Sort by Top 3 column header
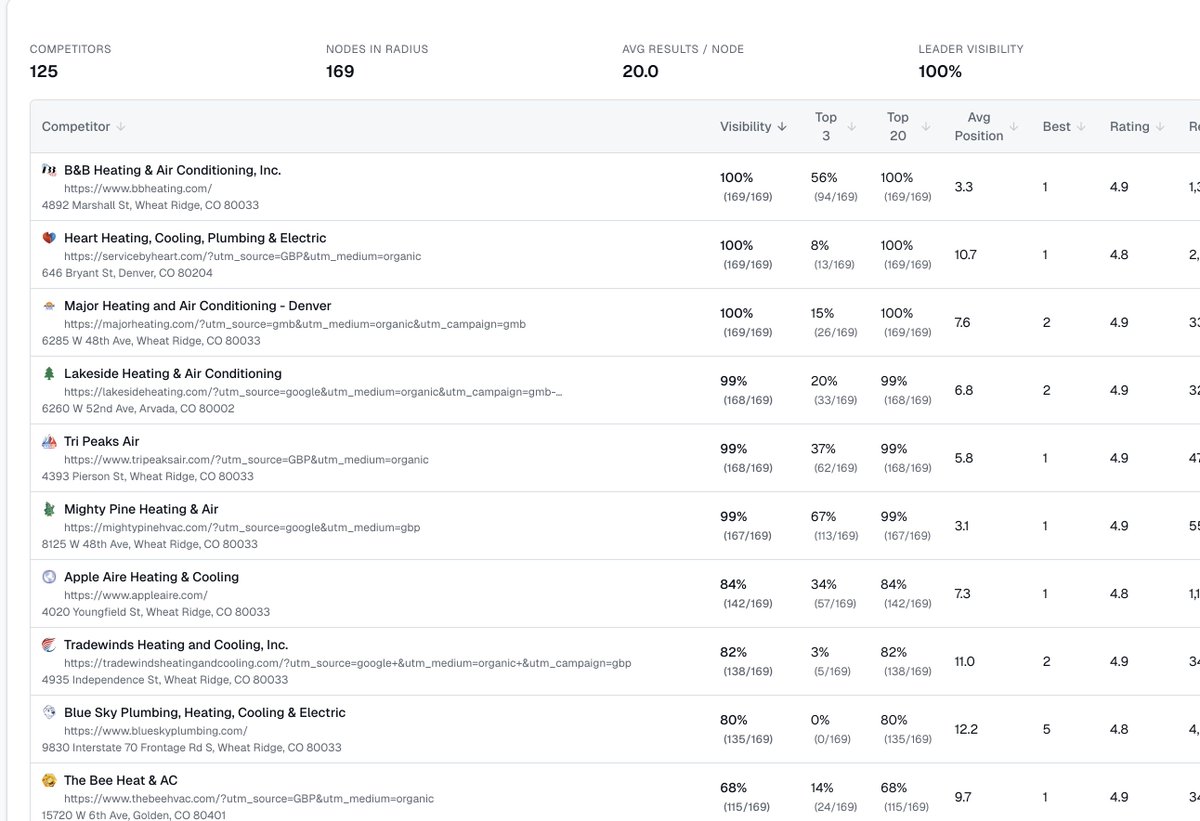The image size is (1200, 821). coord(834,126)
